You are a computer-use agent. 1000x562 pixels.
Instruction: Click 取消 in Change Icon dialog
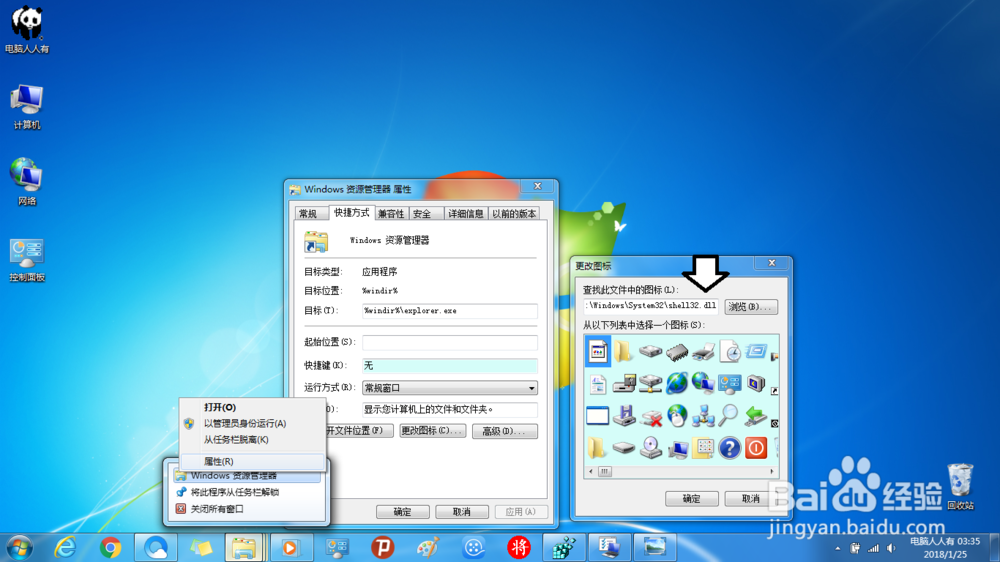click(x=751, y=499)
